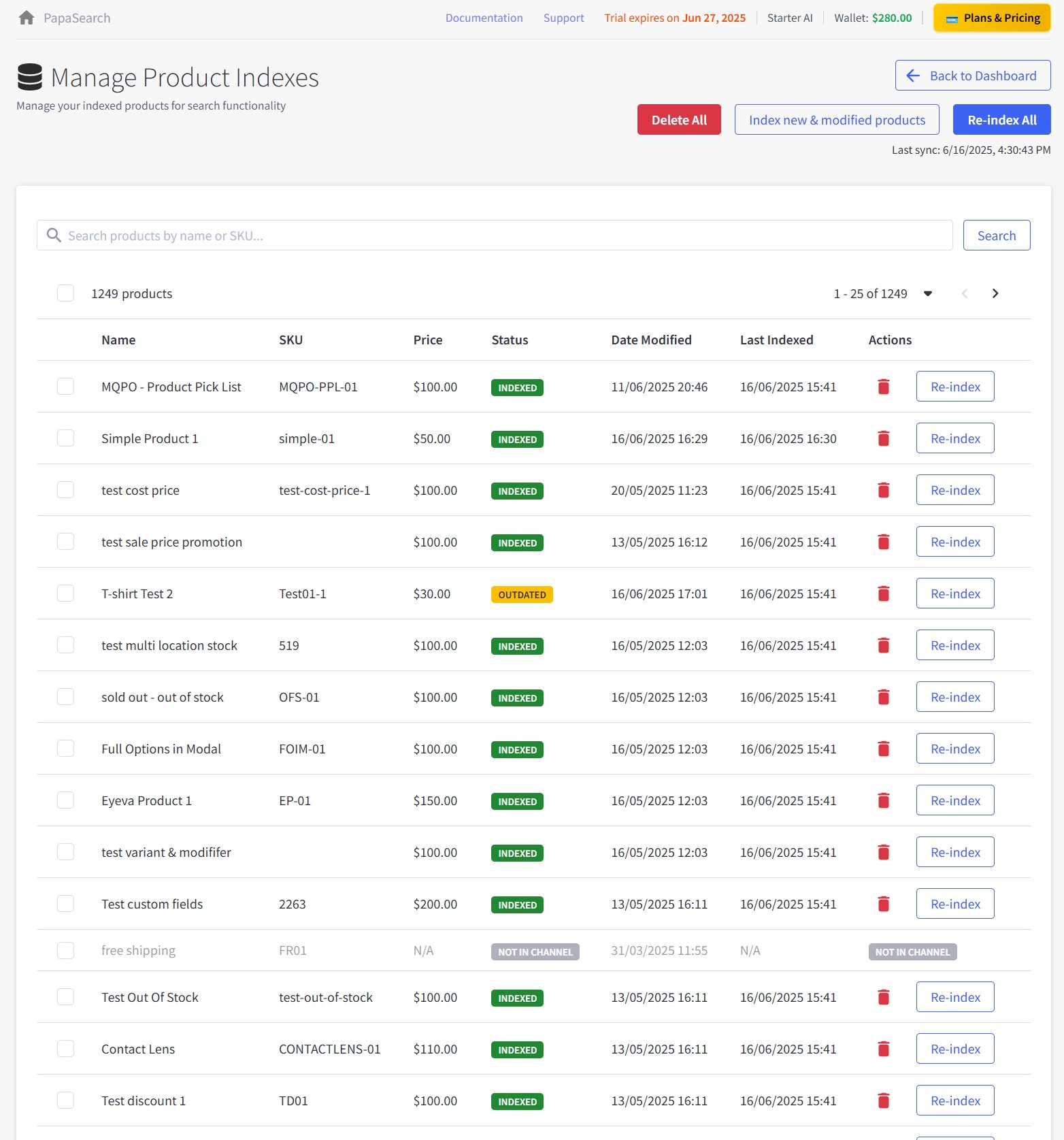Delete Test custom fields using trash icon

[884, 904]
